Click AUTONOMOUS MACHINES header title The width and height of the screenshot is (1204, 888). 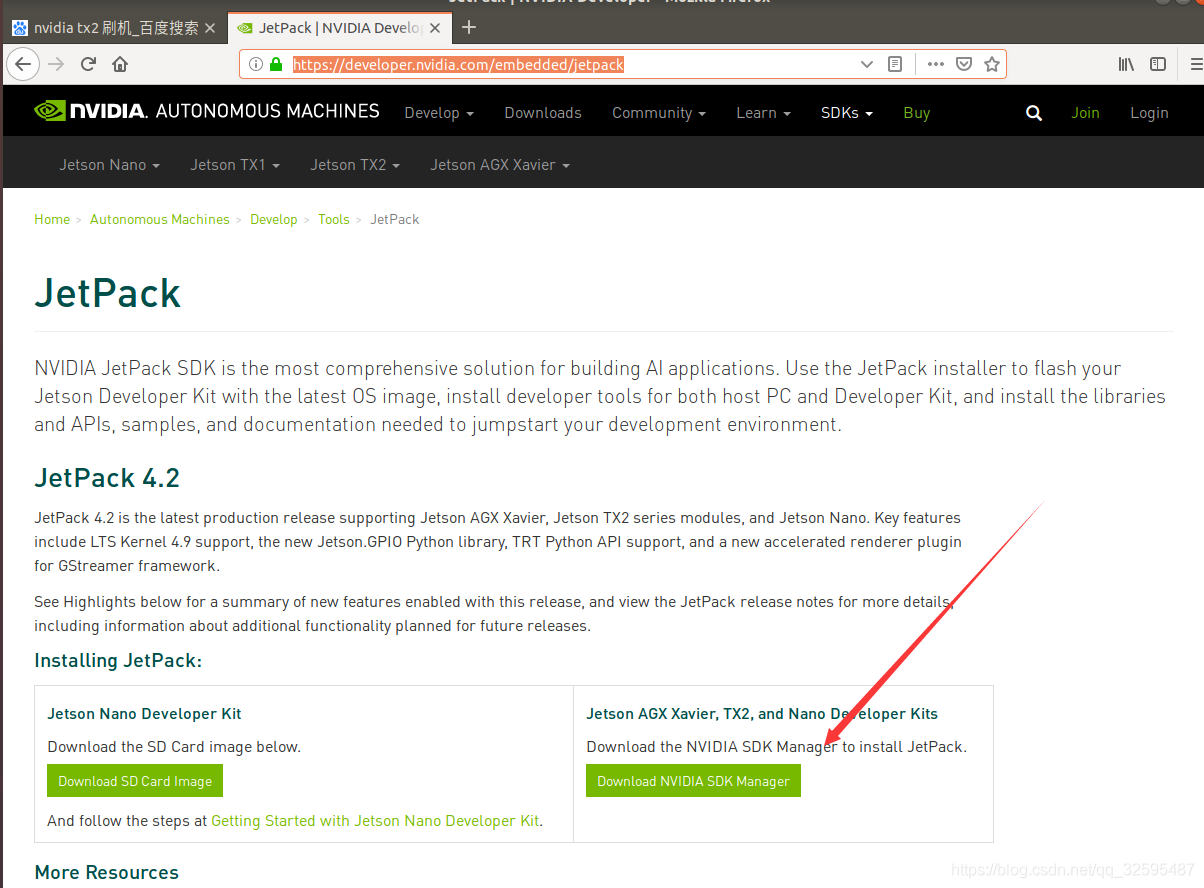point(268,111)
